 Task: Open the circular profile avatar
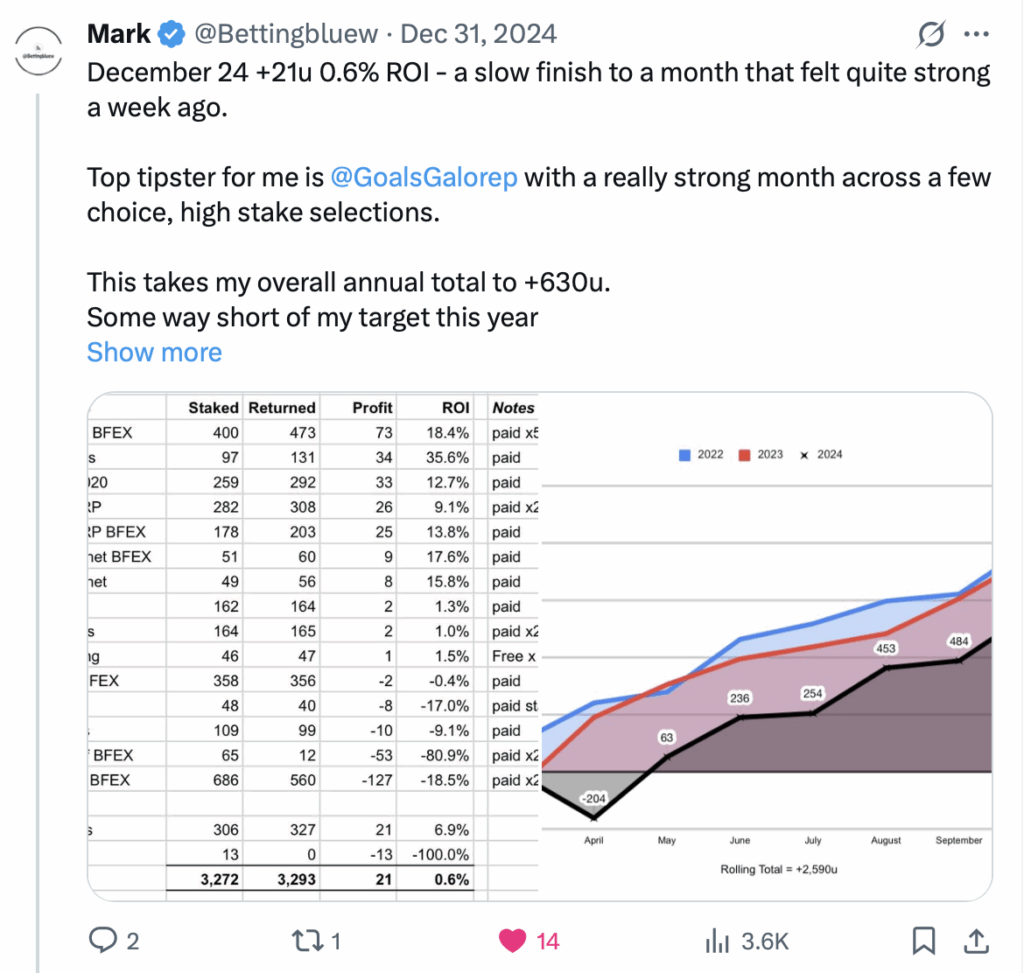[39, 50]
